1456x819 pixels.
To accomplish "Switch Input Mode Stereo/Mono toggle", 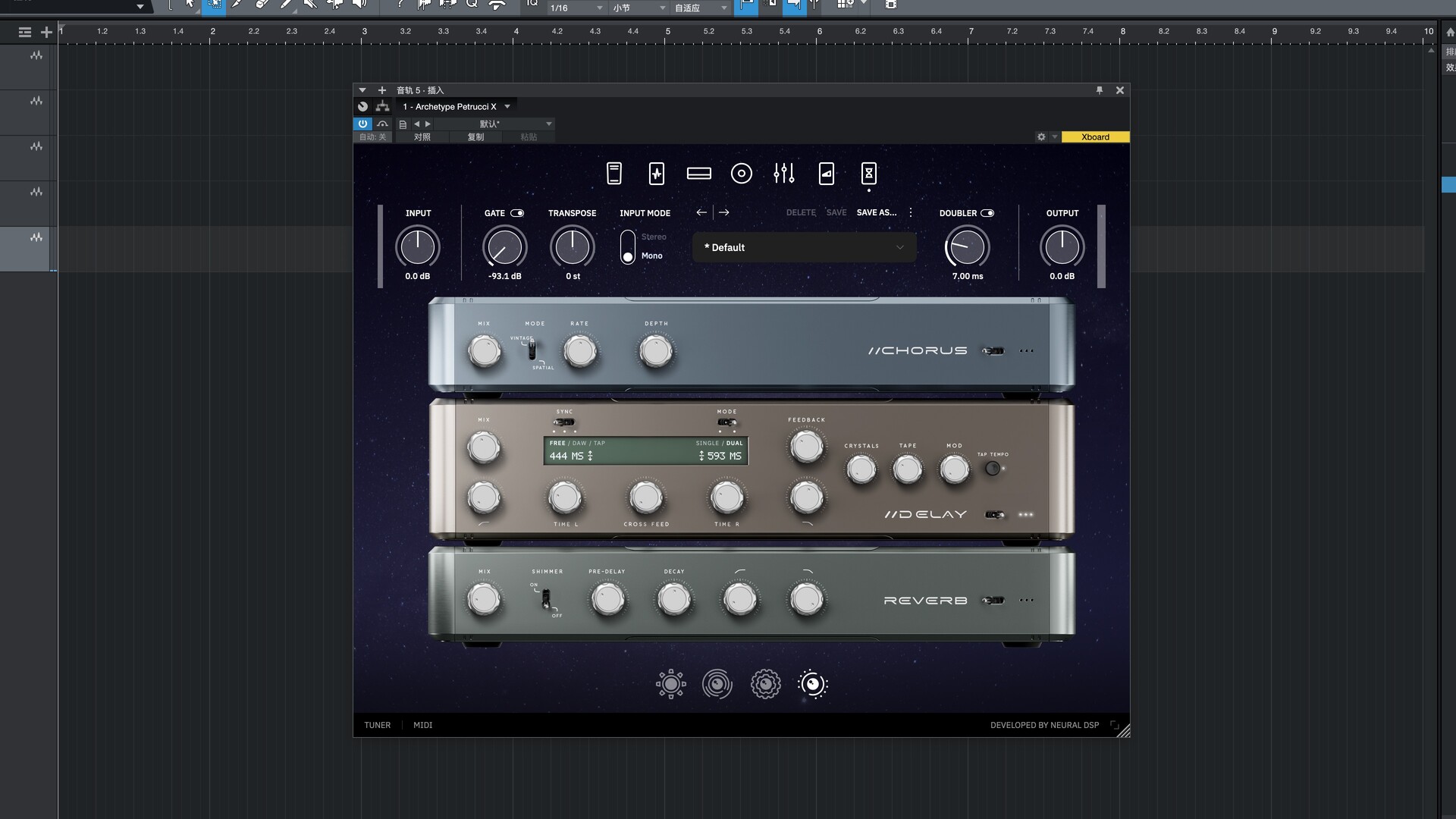I will point(628,247).
